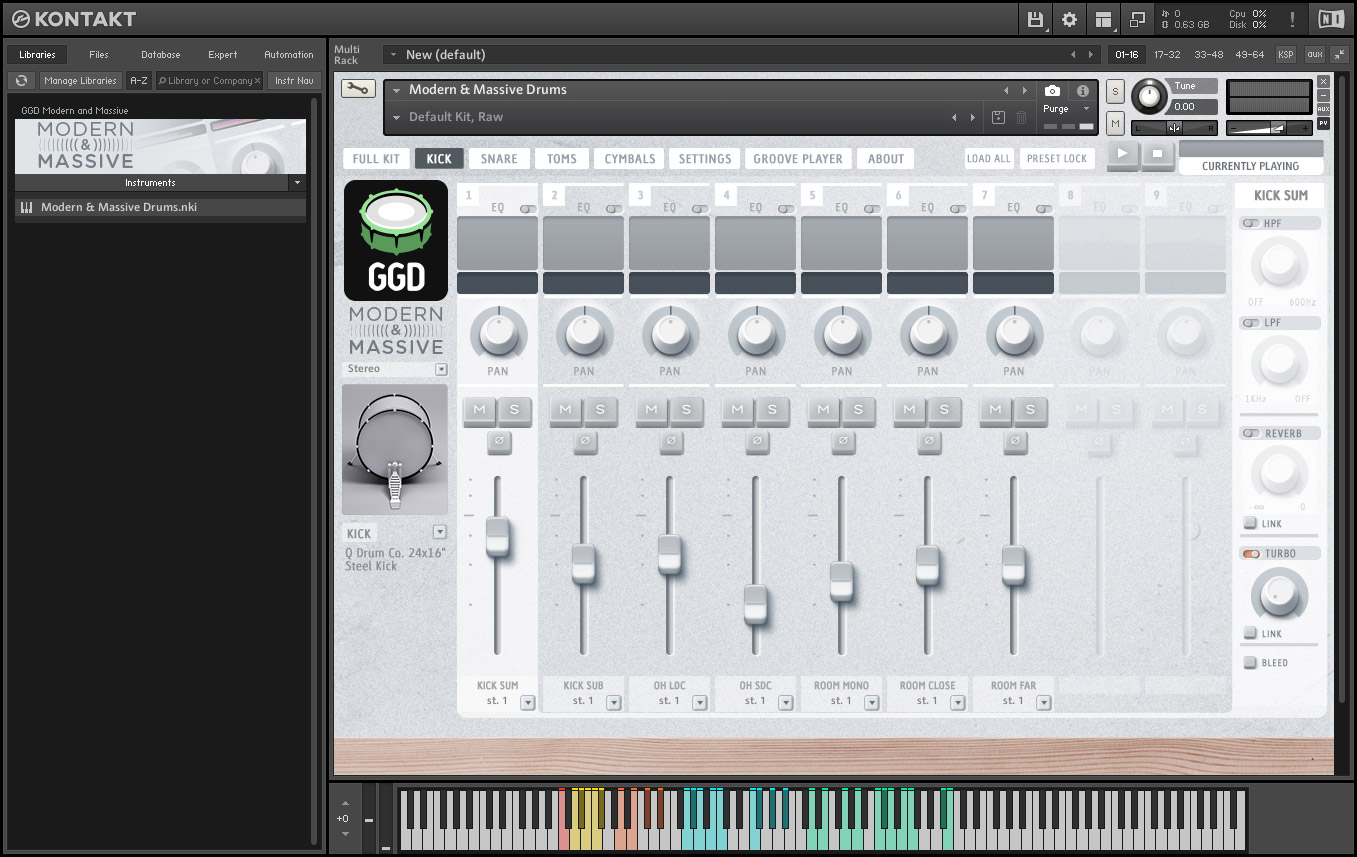Screen dimensions: 1357x857
Task: Open OH LDC output st. 1 dropdown
Action: click(x=699, y=702)
